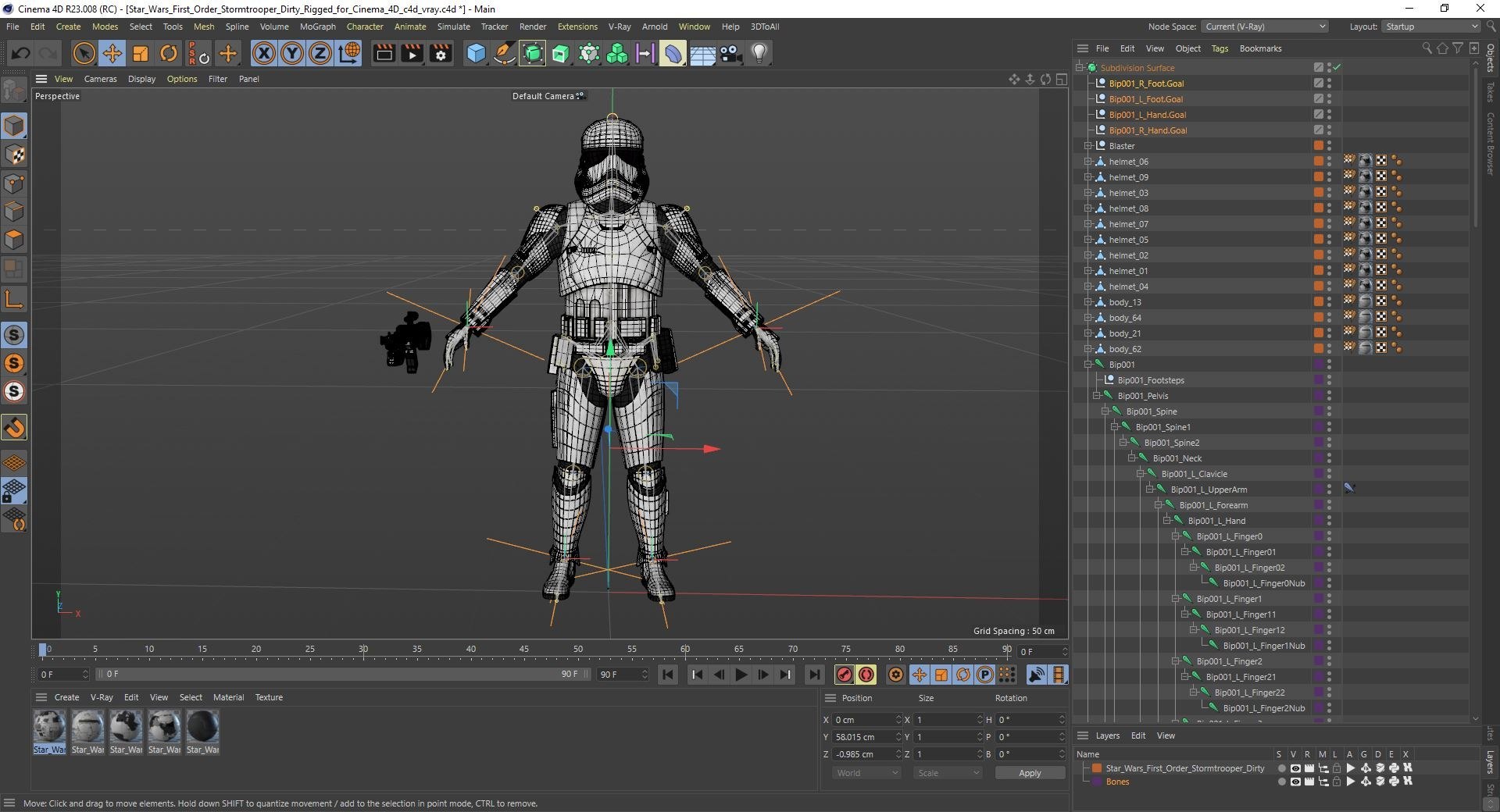Toggle Subdivision Surface enabled checkmark
The width and height of the screenshot is (1500, 812).
[1337, 68]
